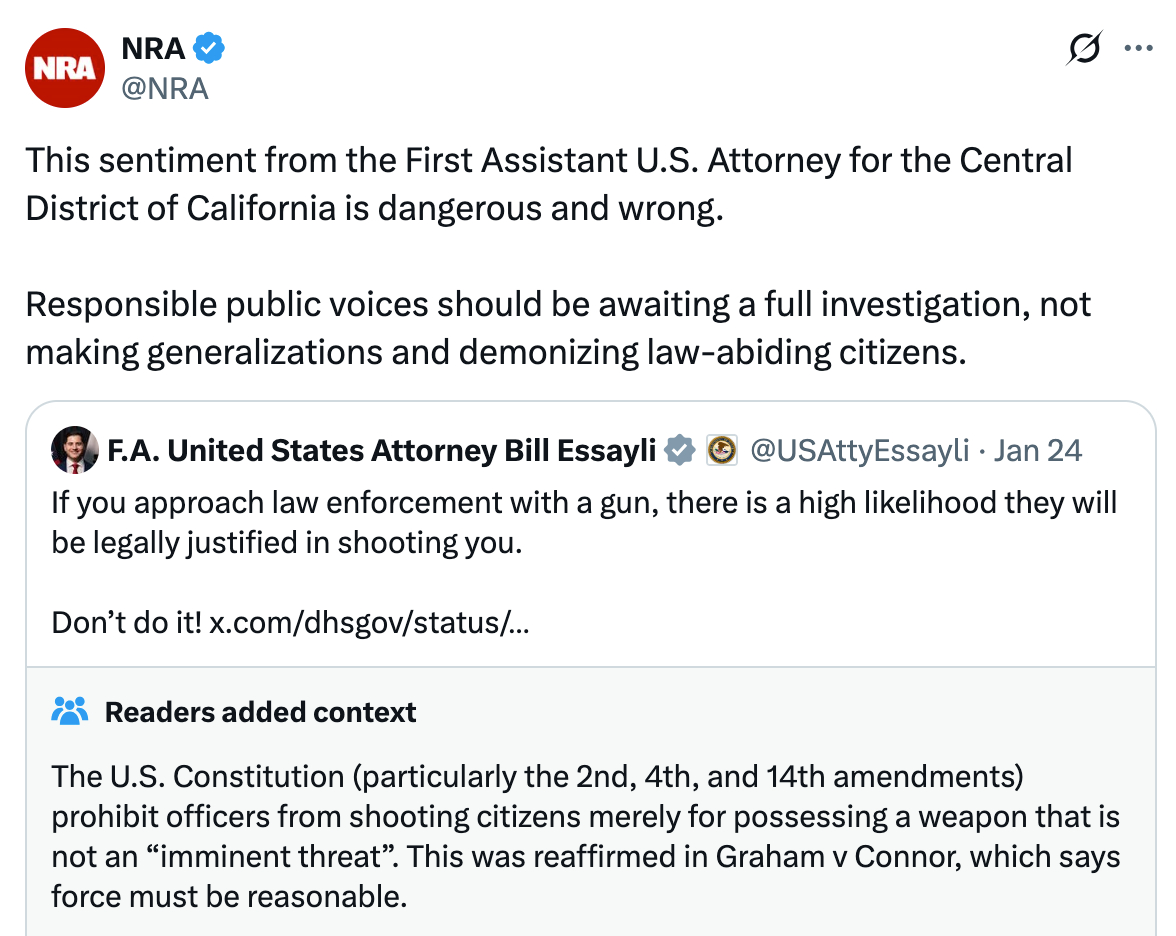
Task: Click NRA's blue verified checkmark badge
Action: point(208,47)
